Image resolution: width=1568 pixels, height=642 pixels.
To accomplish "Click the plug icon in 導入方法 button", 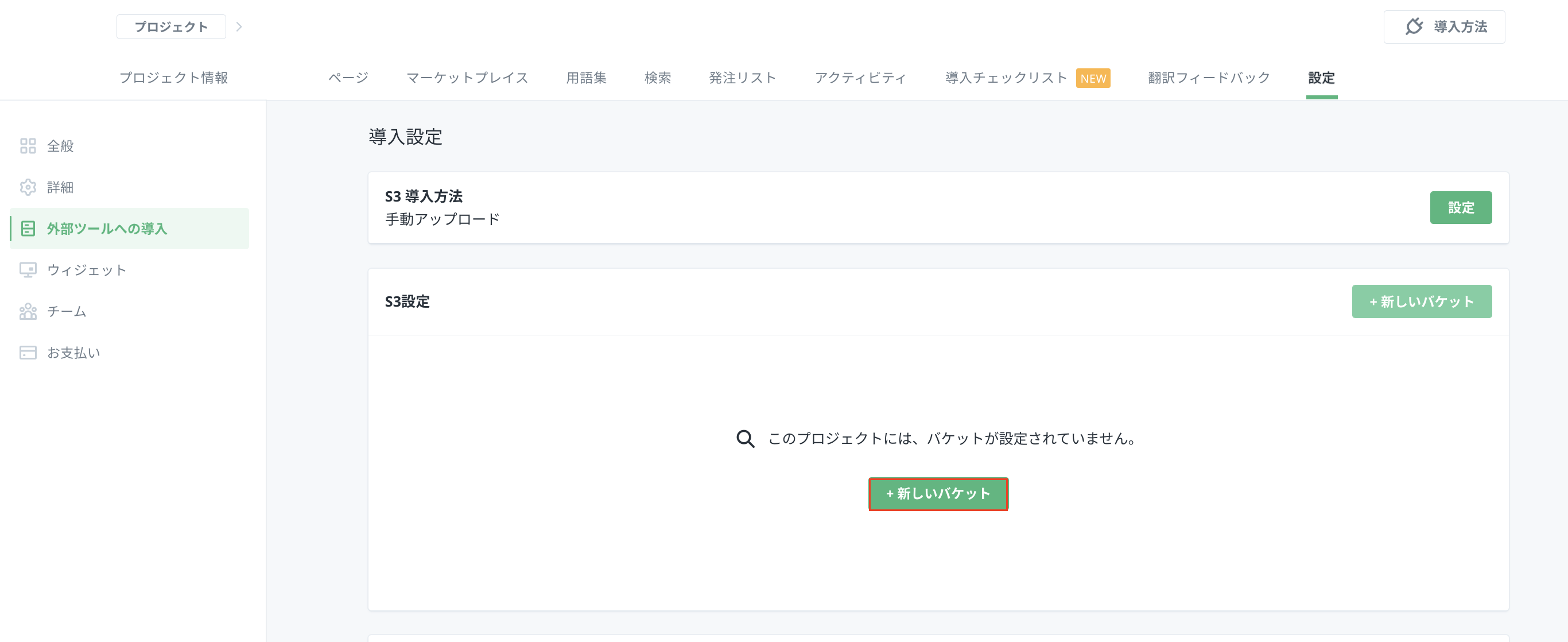I will [1414, 27].
